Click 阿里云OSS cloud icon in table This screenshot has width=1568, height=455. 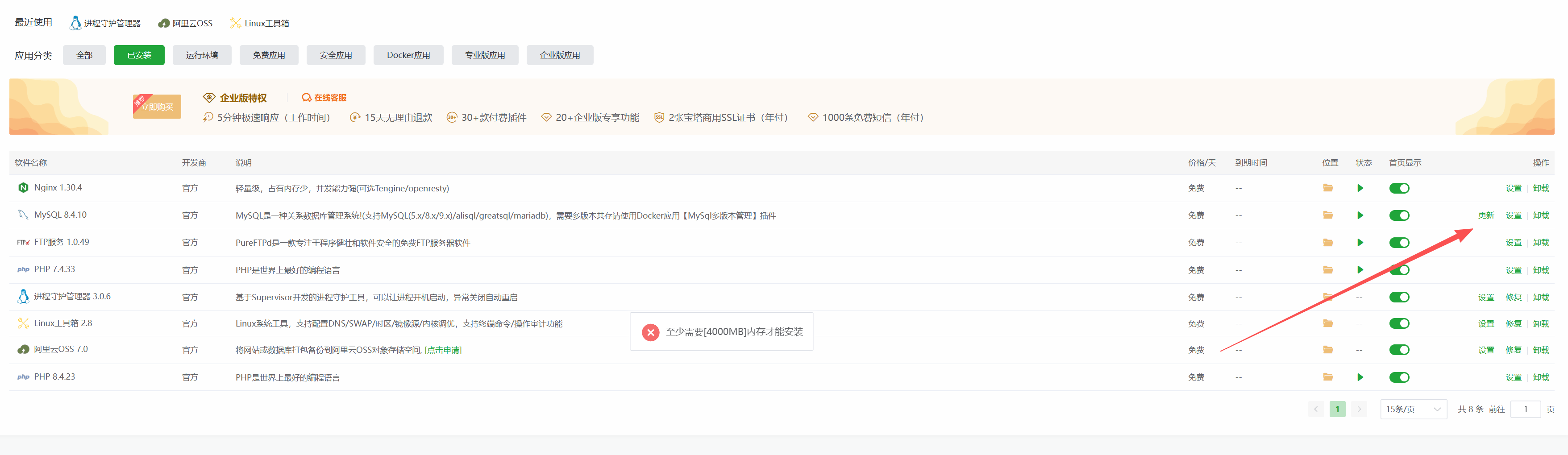coord(23,349)
